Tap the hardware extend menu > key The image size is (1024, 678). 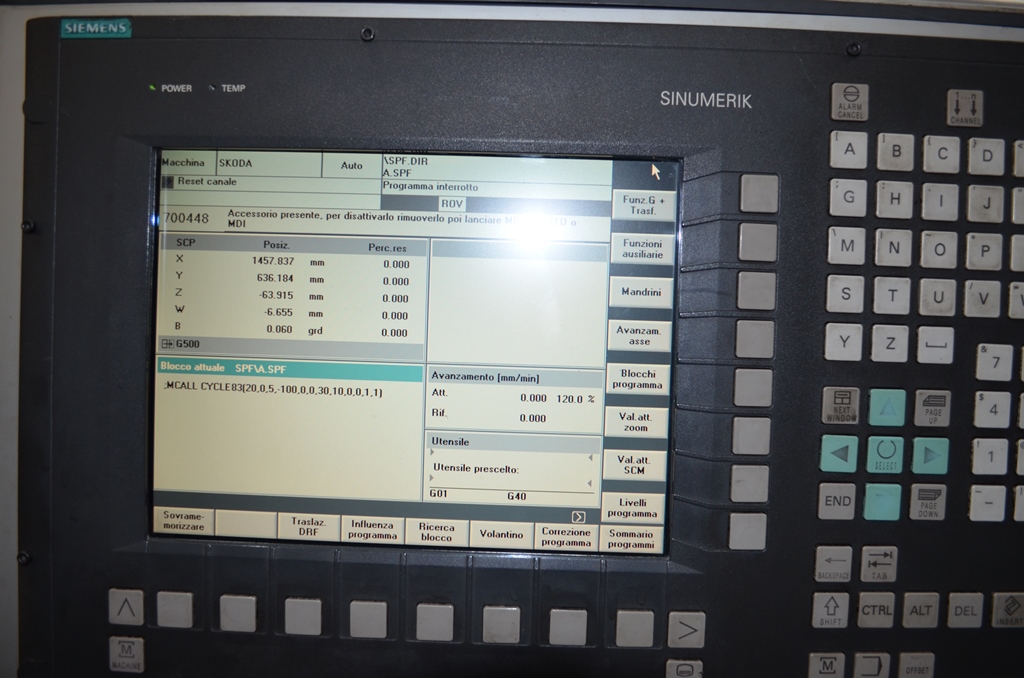pos(686,630)
